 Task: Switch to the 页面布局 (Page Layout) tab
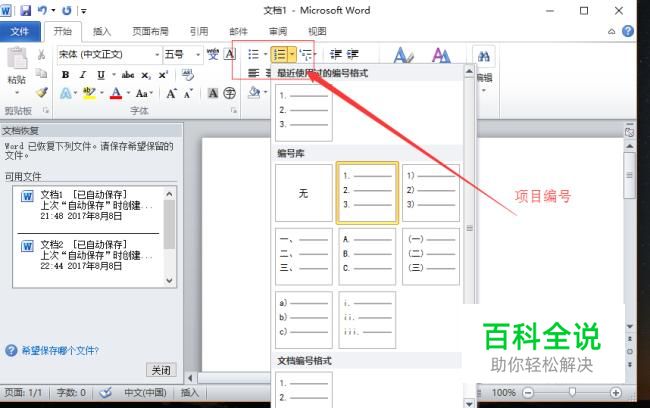click(x=150, y=32)
